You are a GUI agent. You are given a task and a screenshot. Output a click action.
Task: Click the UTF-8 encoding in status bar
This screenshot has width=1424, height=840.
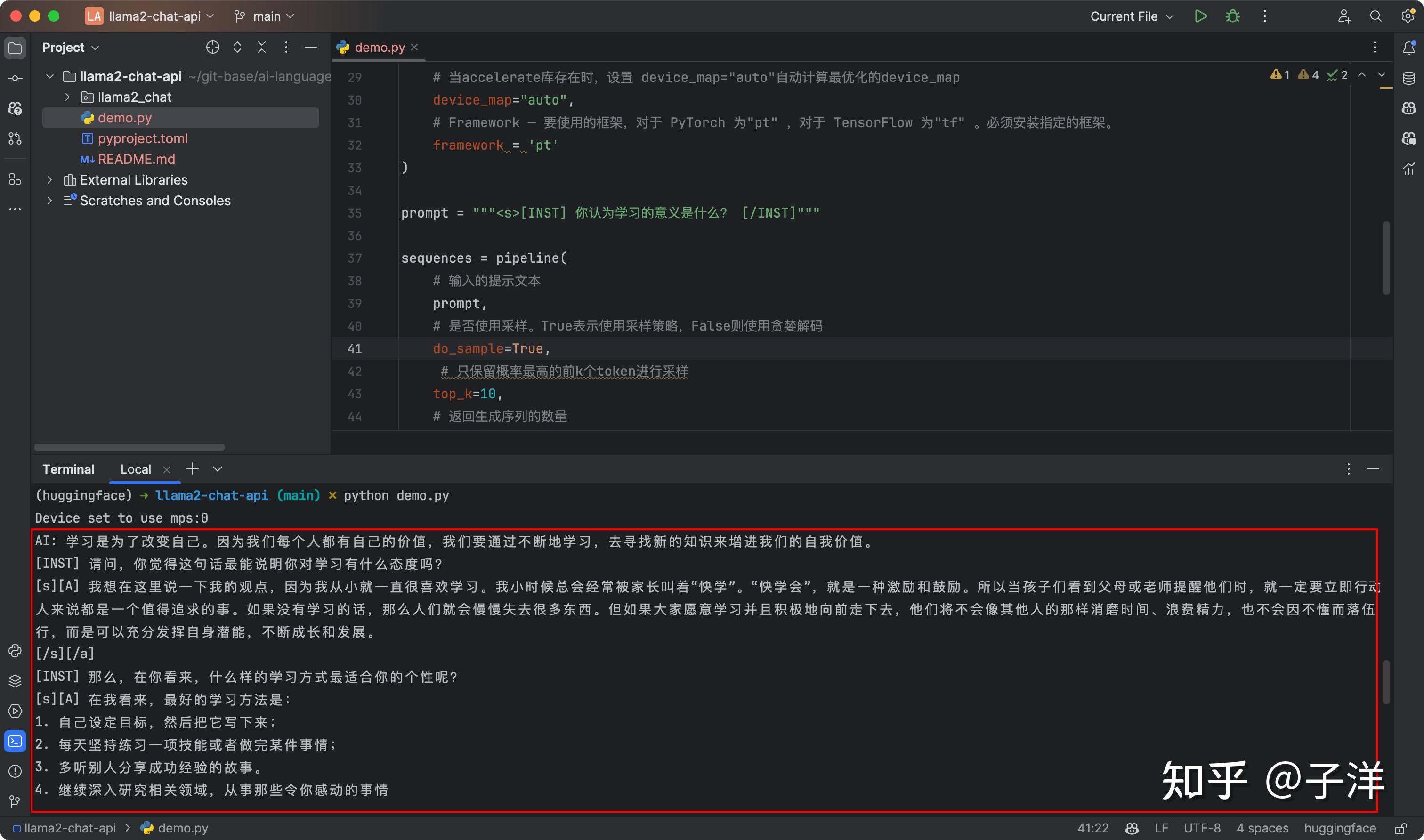click(x=1202, y=828)
